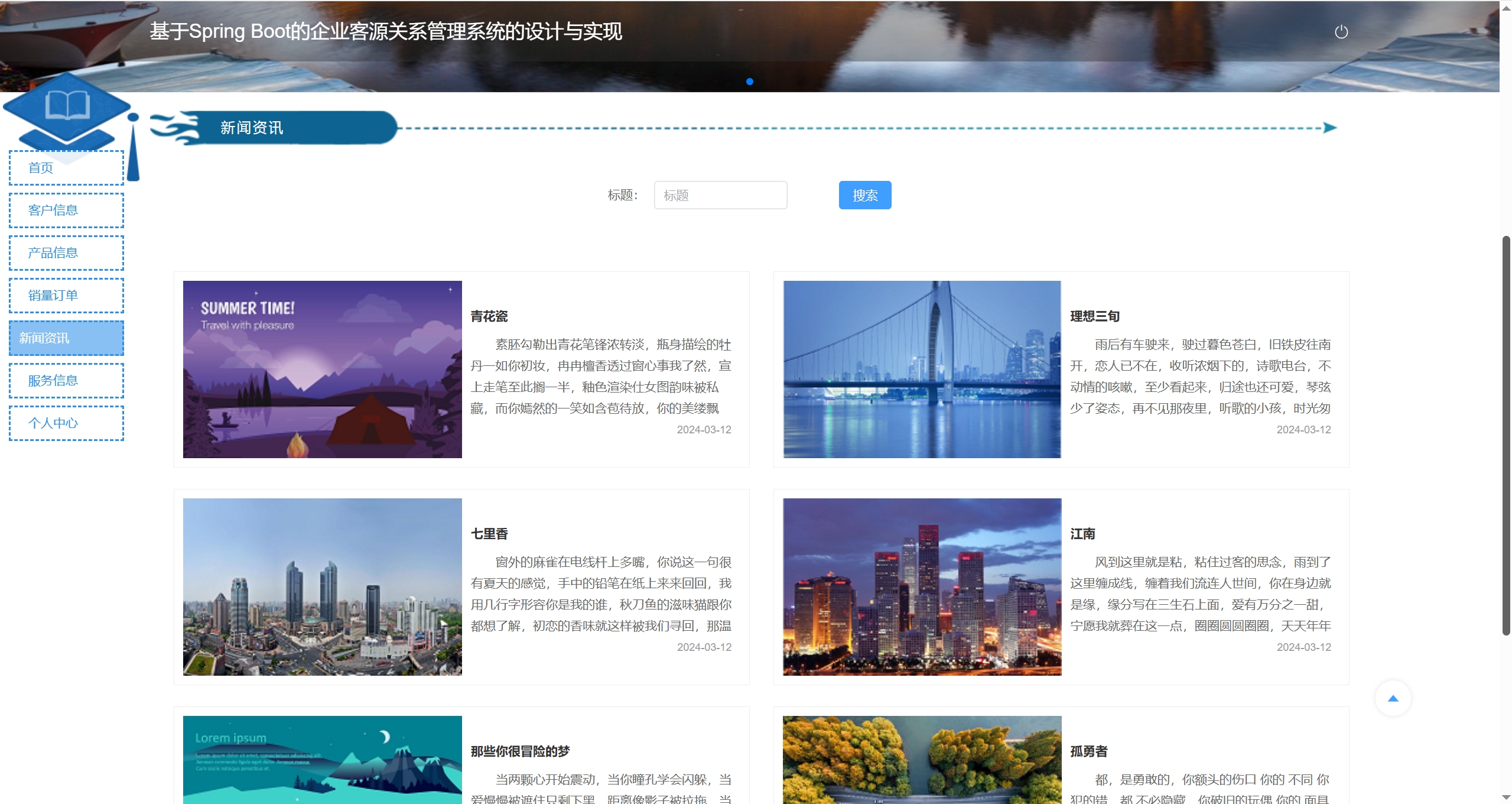Click the 理想三旬 article excerpt text
Viewport: 1512px width, 804px height.
tap(1201, 377)
